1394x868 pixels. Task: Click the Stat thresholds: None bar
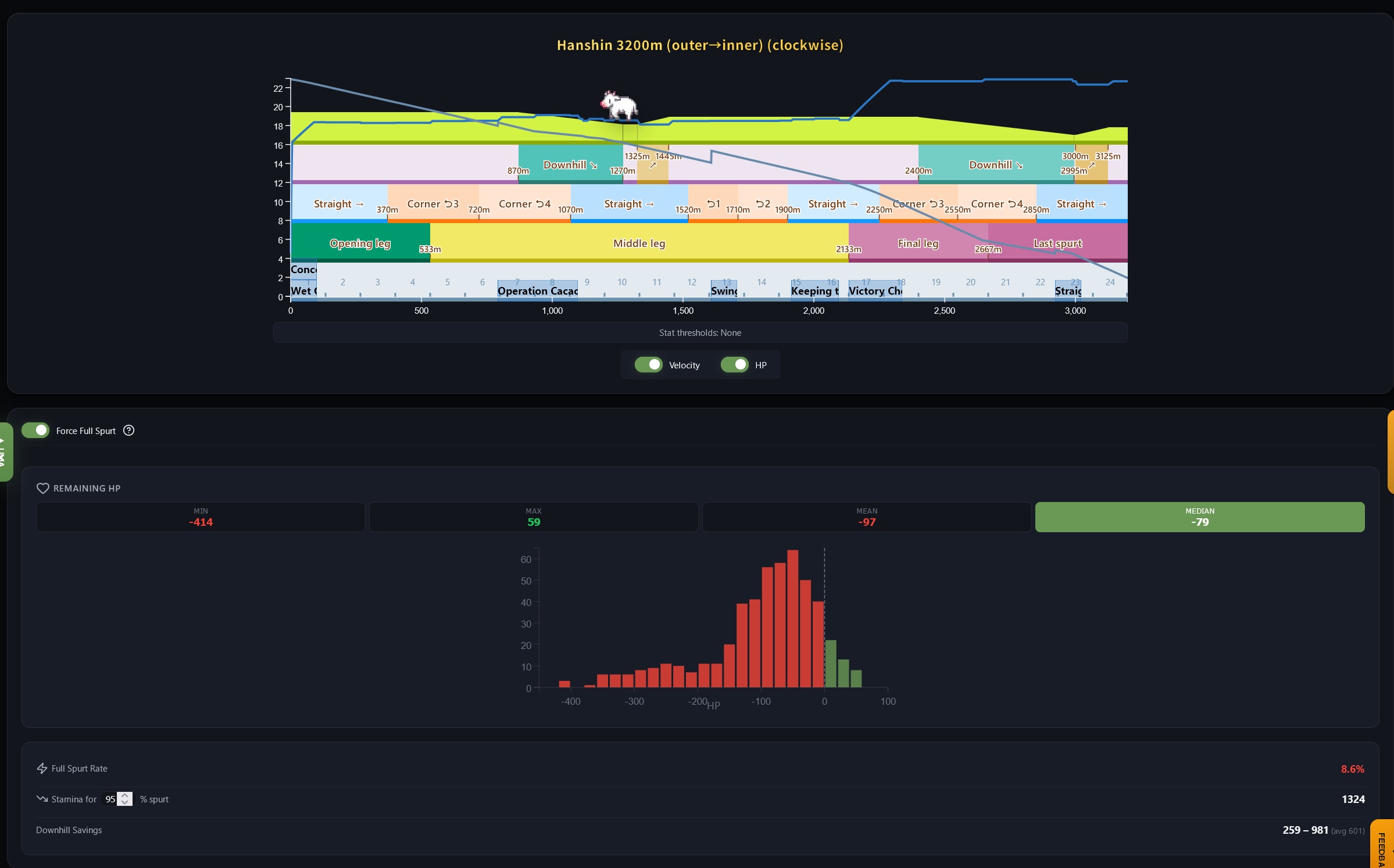coord(700,332)
